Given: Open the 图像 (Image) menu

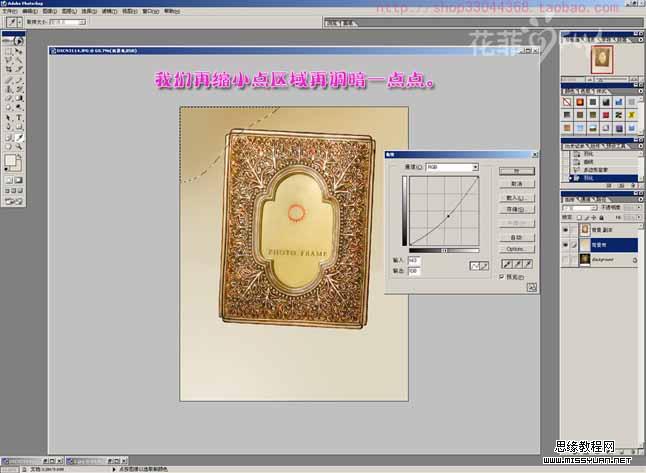Looking at the screenshot, I should pyautogui.click(x=49, y=11).
